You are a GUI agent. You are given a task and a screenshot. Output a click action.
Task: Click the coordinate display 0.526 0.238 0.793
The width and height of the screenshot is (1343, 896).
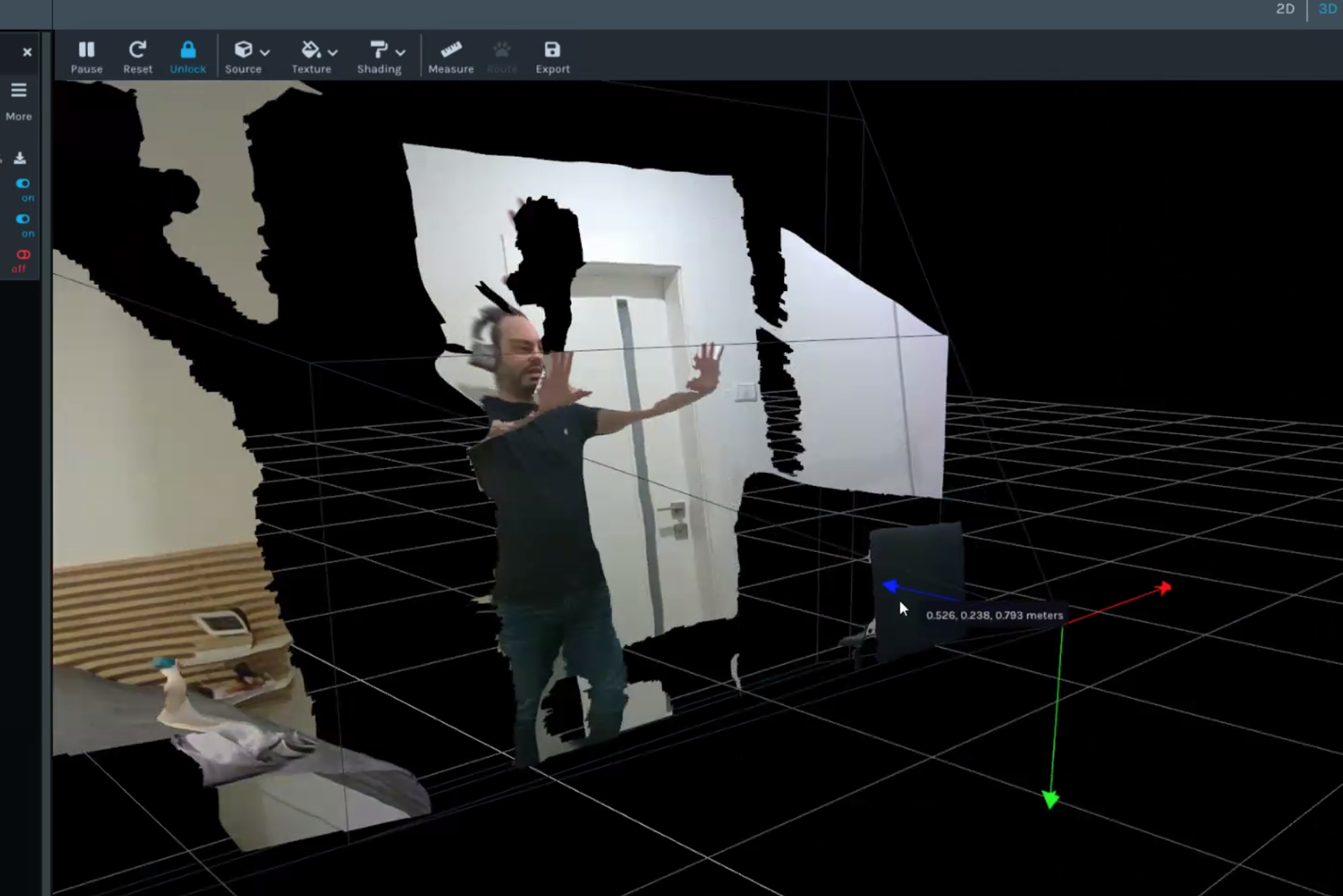tap(993, 614)
